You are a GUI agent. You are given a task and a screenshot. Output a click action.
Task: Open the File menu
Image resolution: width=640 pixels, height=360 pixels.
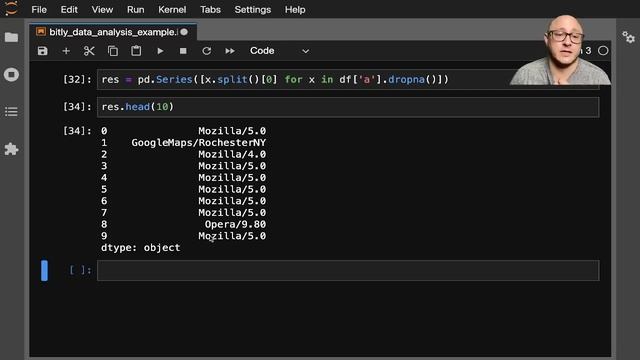pos(39,9)
